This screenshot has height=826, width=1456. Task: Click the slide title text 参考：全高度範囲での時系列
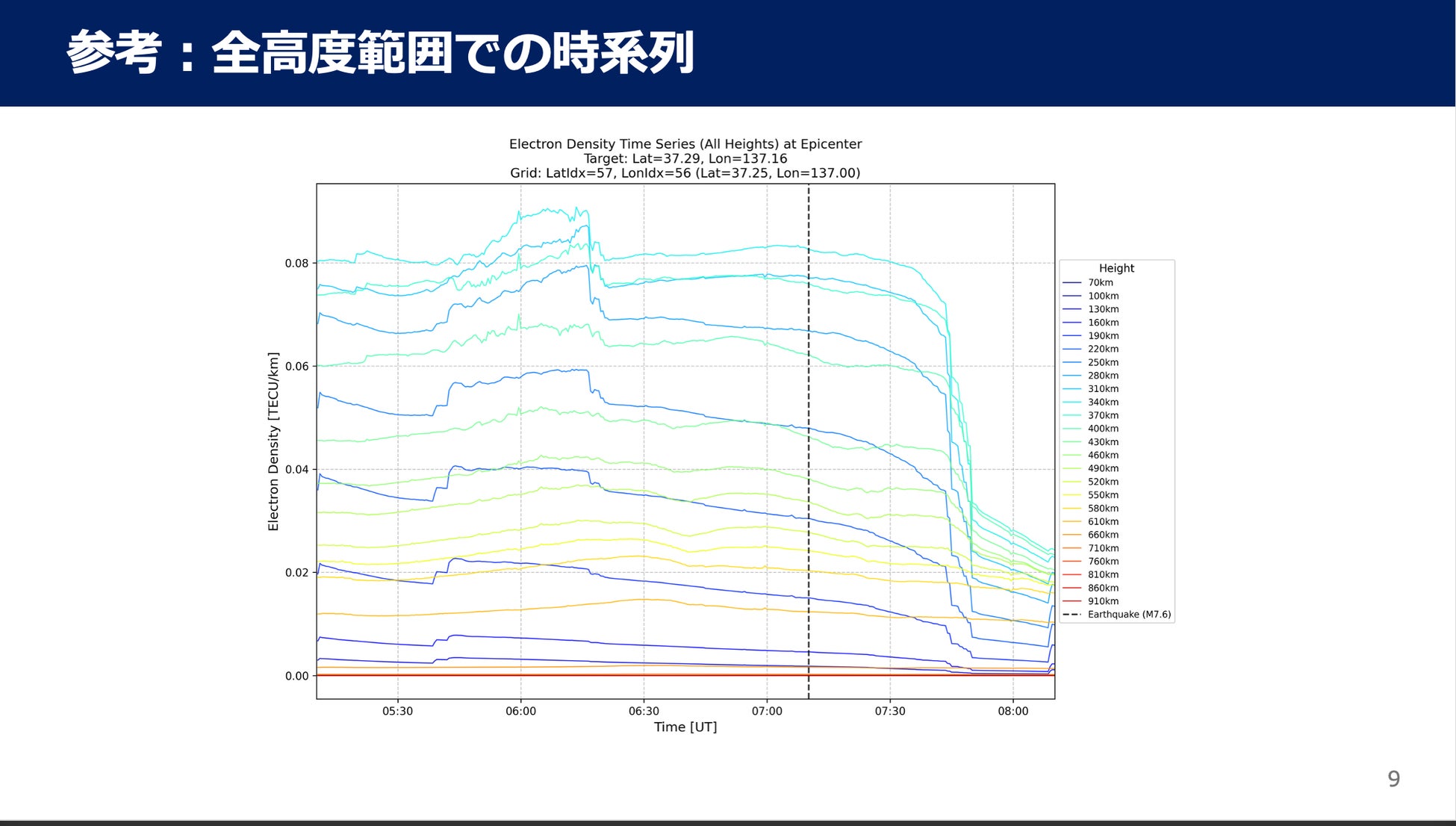coord(380,53)
